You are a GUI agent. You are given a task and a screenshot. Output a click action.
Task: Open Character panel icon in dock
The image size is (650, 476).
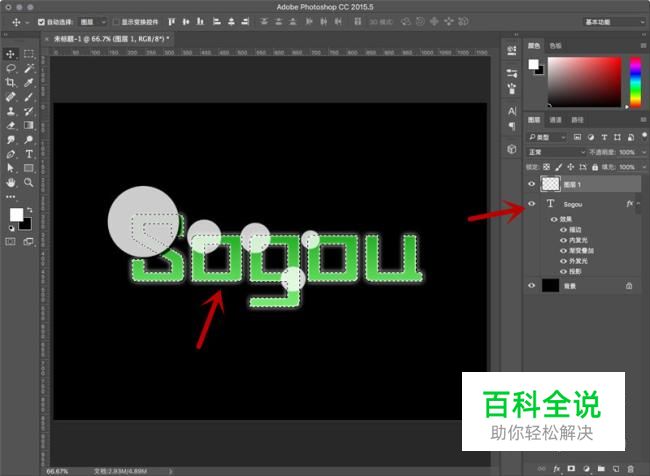(512, 111)
